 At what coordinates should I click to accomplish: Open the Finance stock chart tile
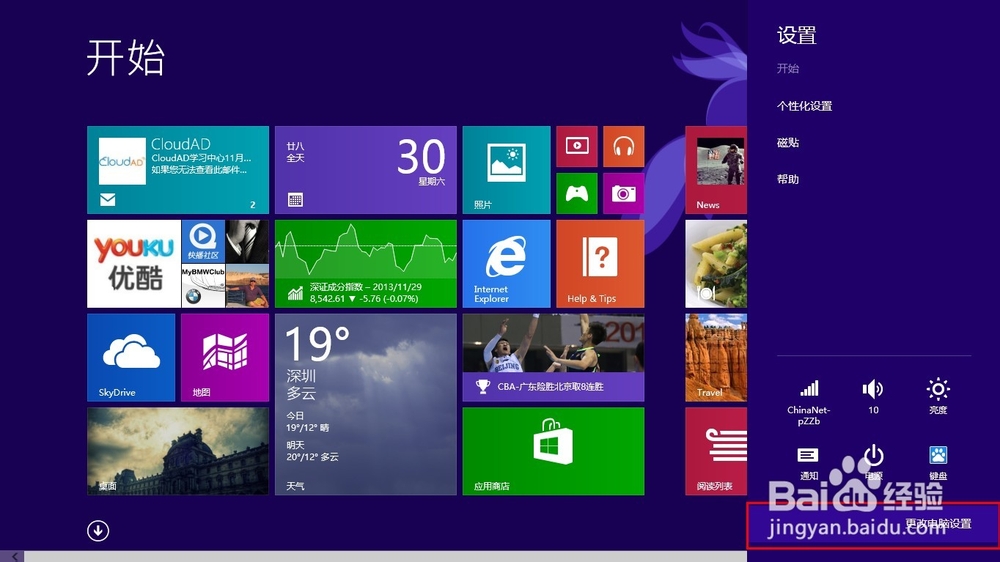point(365,263)
